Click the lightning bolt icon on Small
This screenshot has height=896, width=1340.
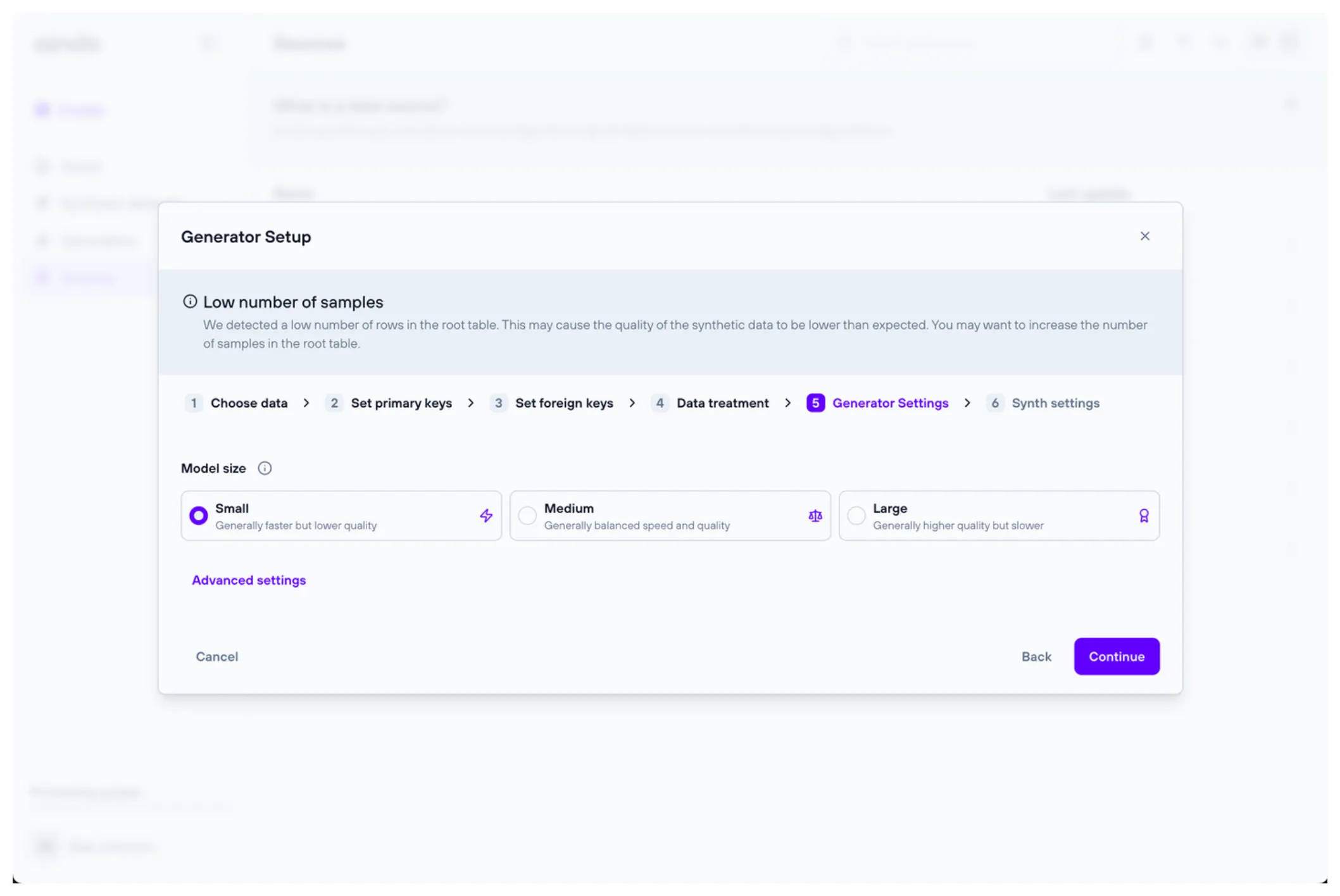point(485,516)
